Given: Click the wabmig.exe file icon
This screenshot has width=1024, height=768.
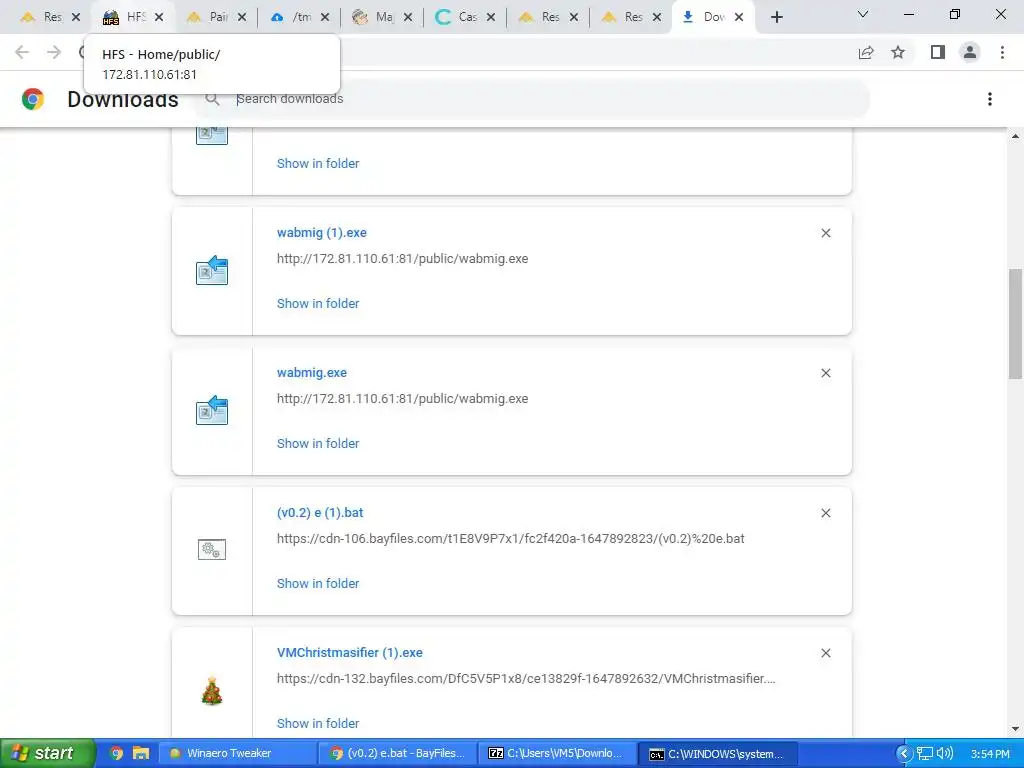Looking at the screenshot, I should click(212, 411).
